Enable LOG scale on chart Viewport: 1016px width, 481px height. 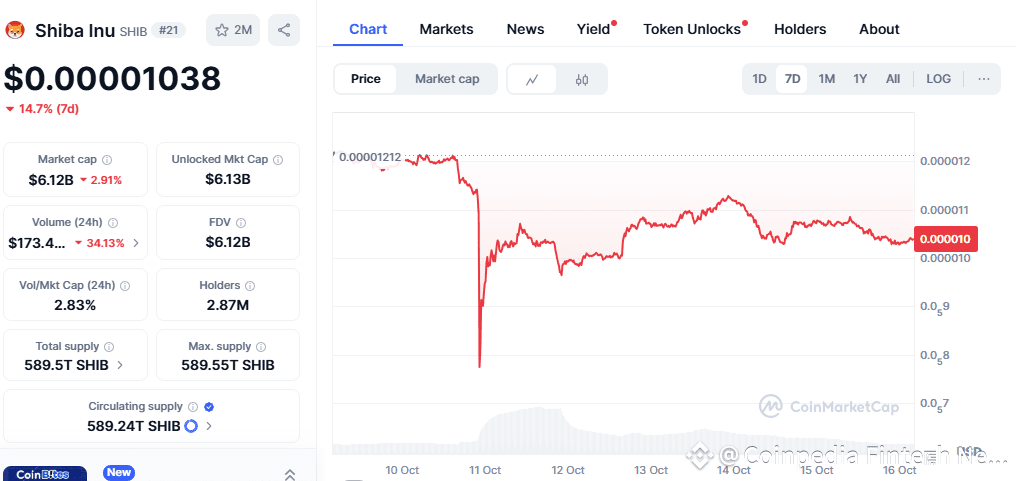(939, 79)
